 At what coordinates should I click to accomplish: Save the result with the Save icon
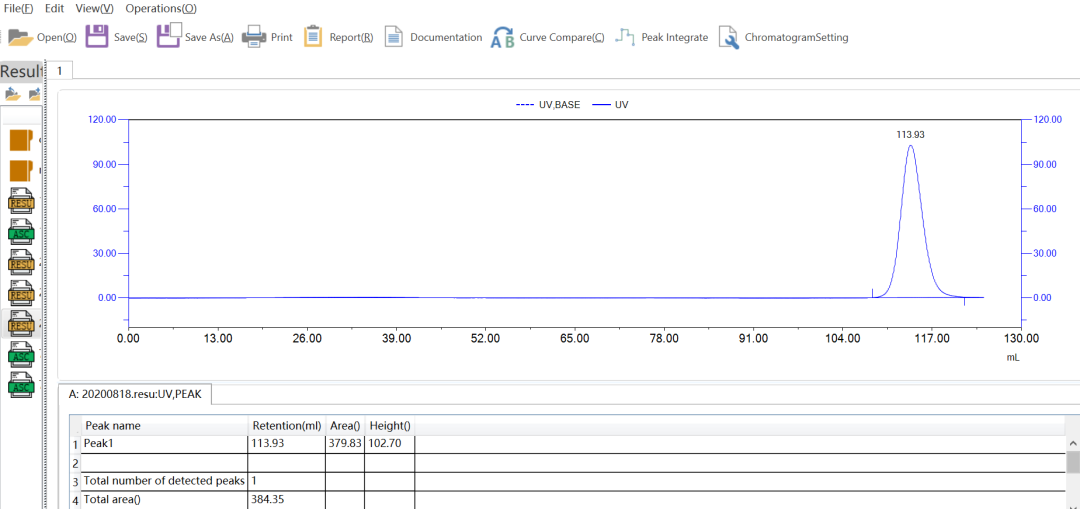click(97, 37)
